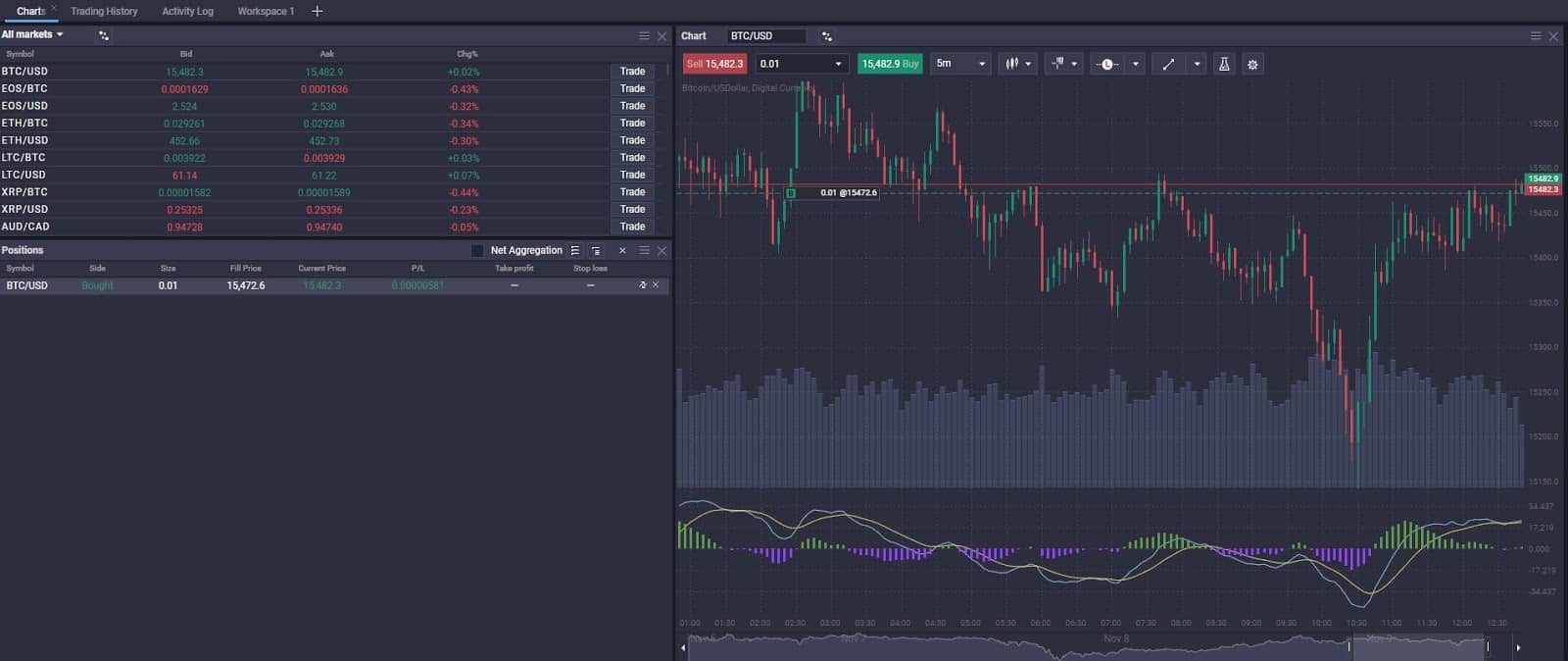Click Trade button for BTC/USD
This screenshot has width=1568, height=661.
pos(632,72)
